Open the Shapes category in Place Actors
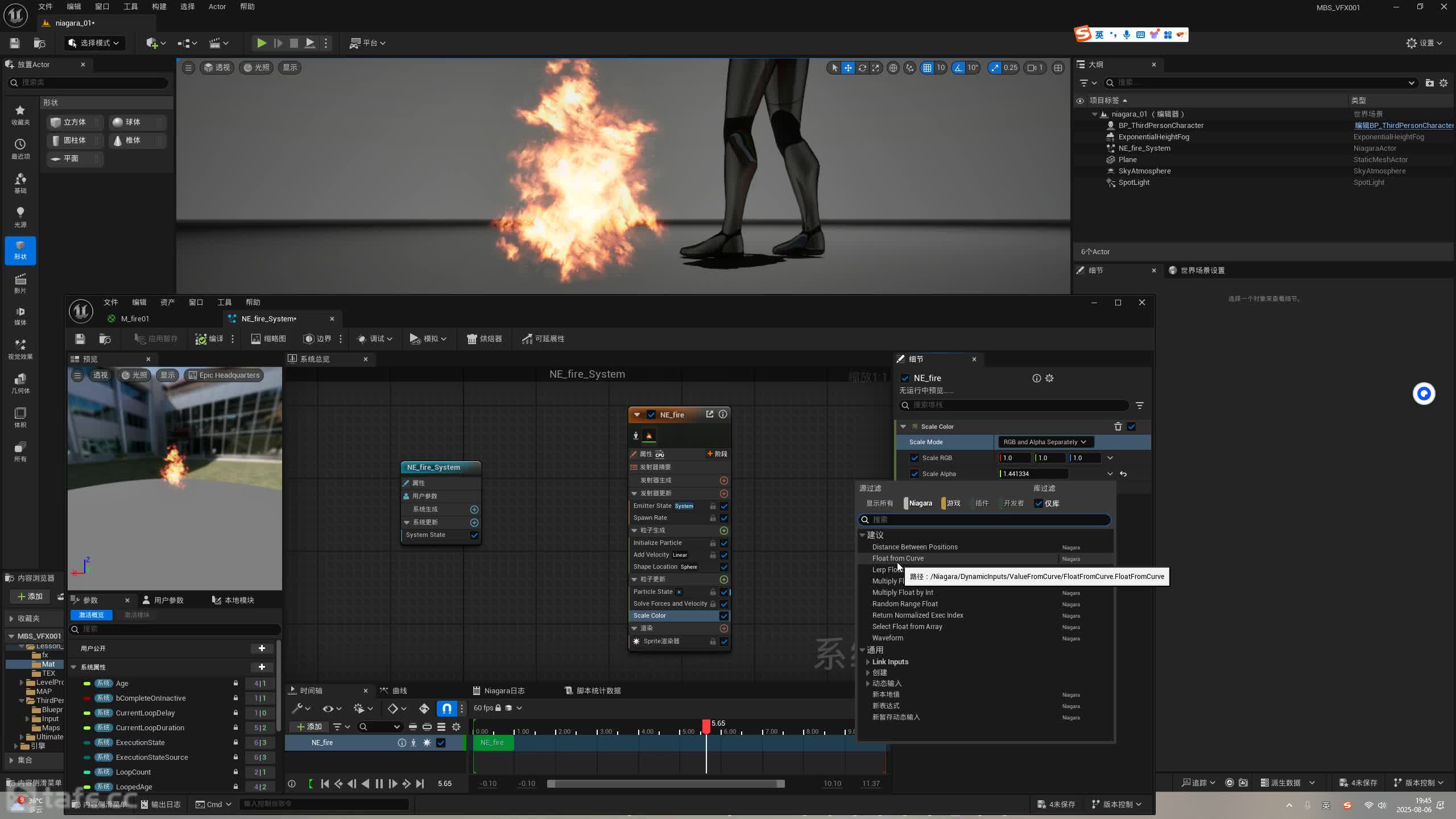The width and height of the screenshot is (1456, 819). click(x=20, y=250)
